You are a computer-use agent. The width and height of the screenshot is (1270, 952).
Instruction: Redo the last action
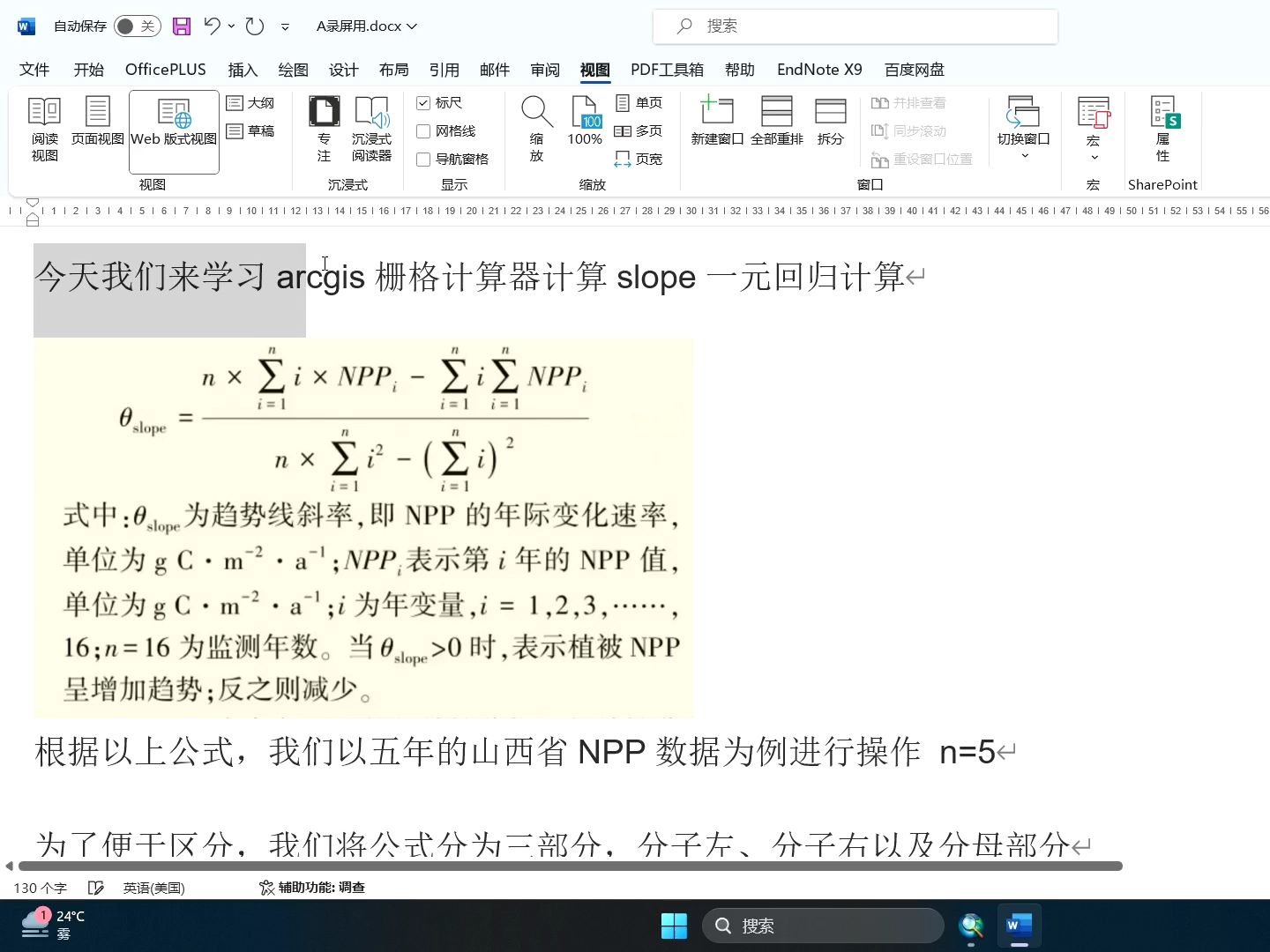(255, 26)
